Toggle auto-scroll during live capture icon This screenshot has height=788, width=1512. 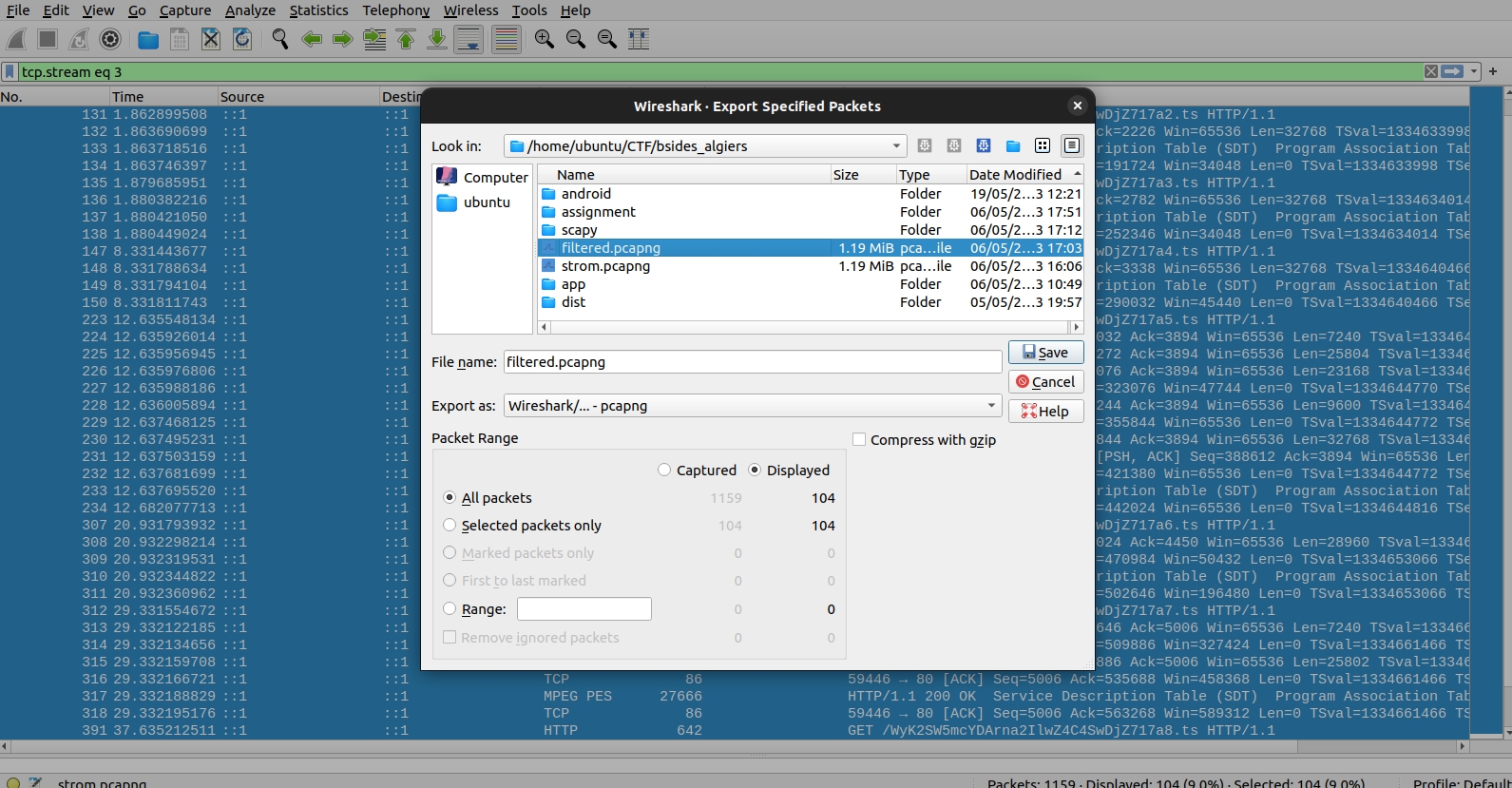pyautogui.click(x=469, y=39)
